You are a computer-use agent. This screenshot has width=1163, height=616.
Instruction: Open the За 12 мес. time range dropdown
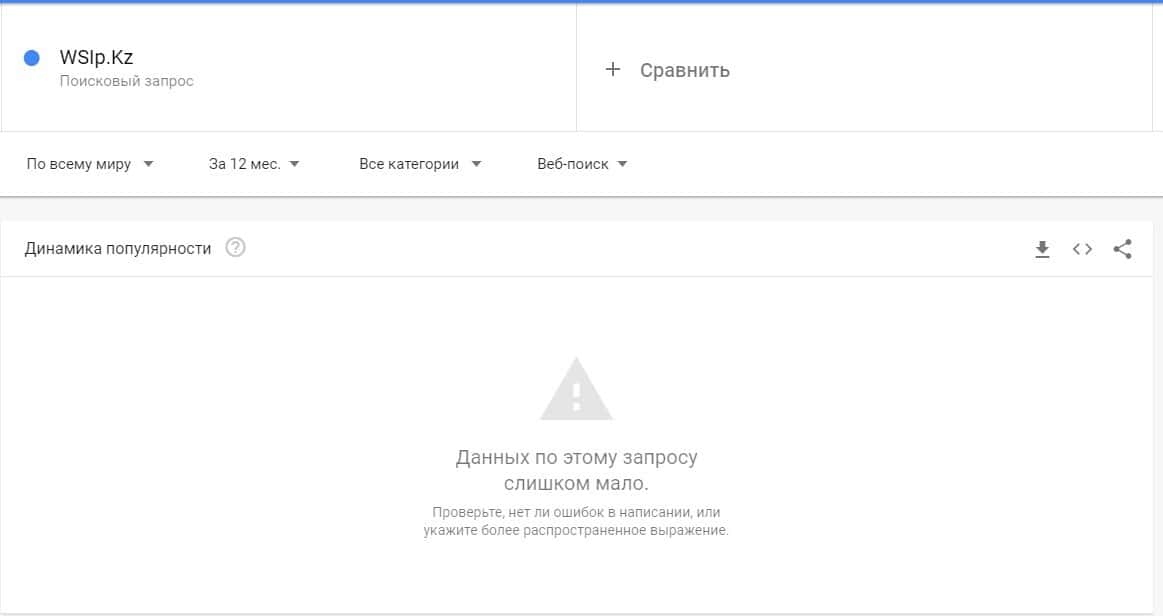coord(254,164)
